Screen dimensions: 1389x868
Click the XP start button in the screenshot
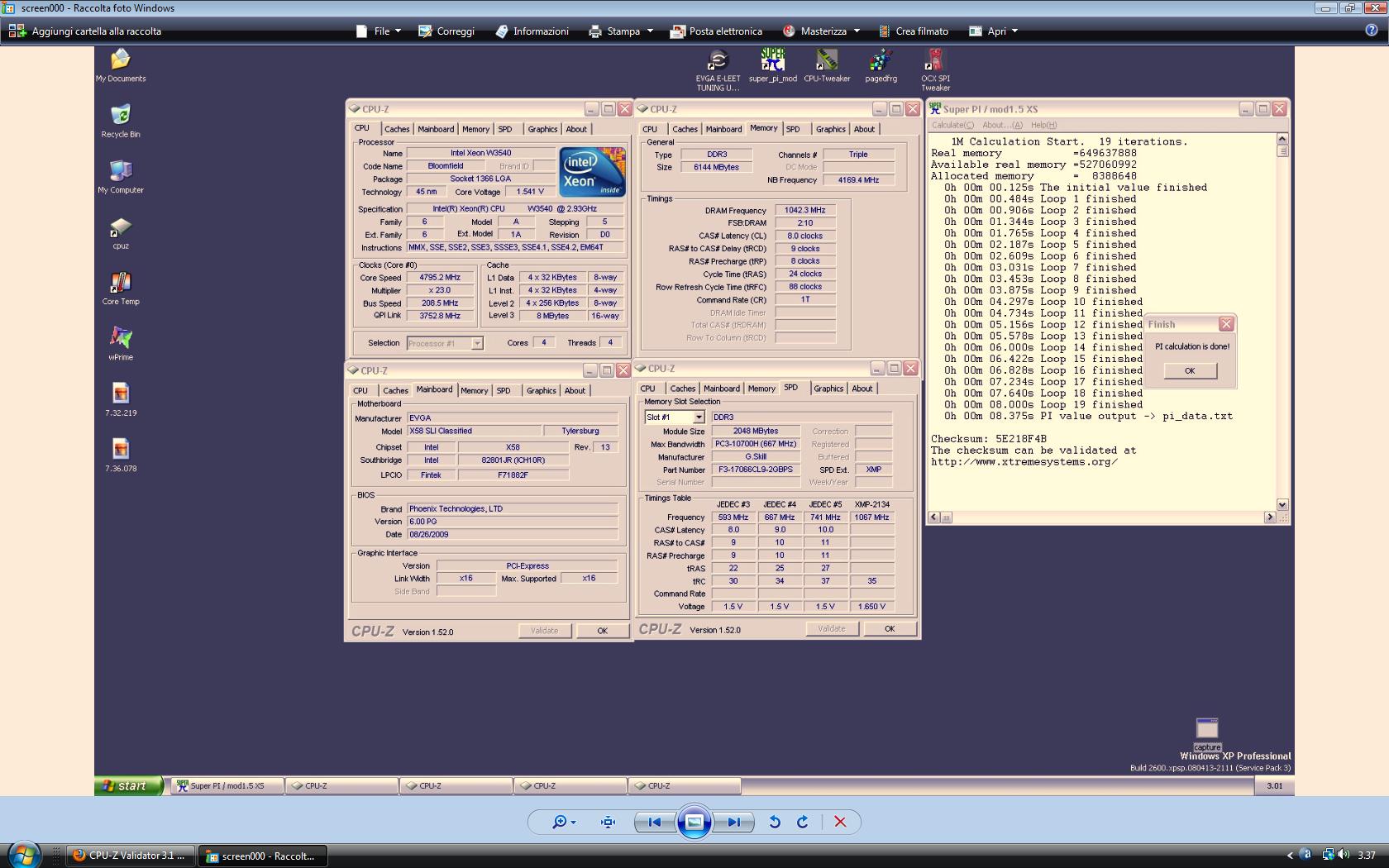click(127, 785)
